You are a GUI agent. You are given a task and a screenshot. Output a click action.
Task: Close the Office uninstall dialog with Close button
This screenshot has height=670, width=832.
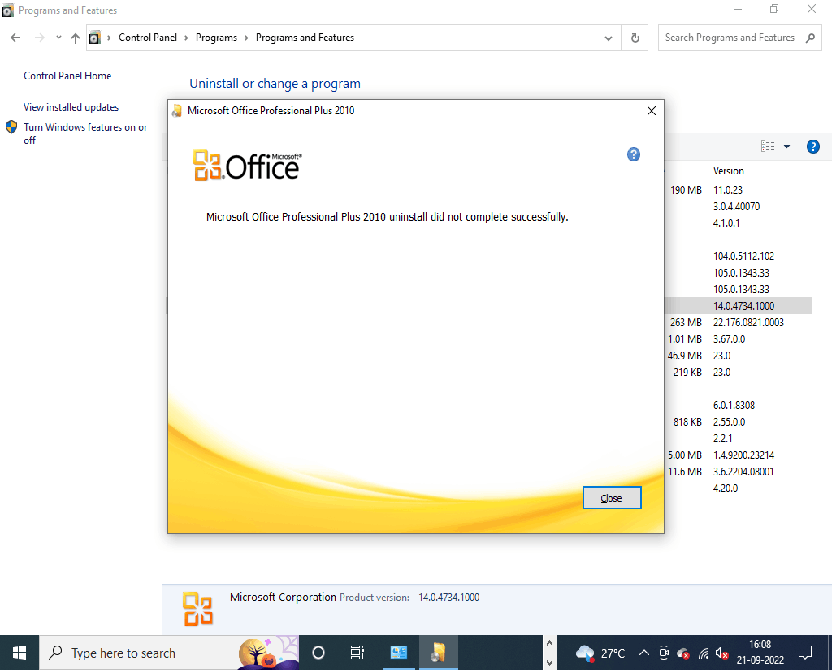[x=611, y=497]
